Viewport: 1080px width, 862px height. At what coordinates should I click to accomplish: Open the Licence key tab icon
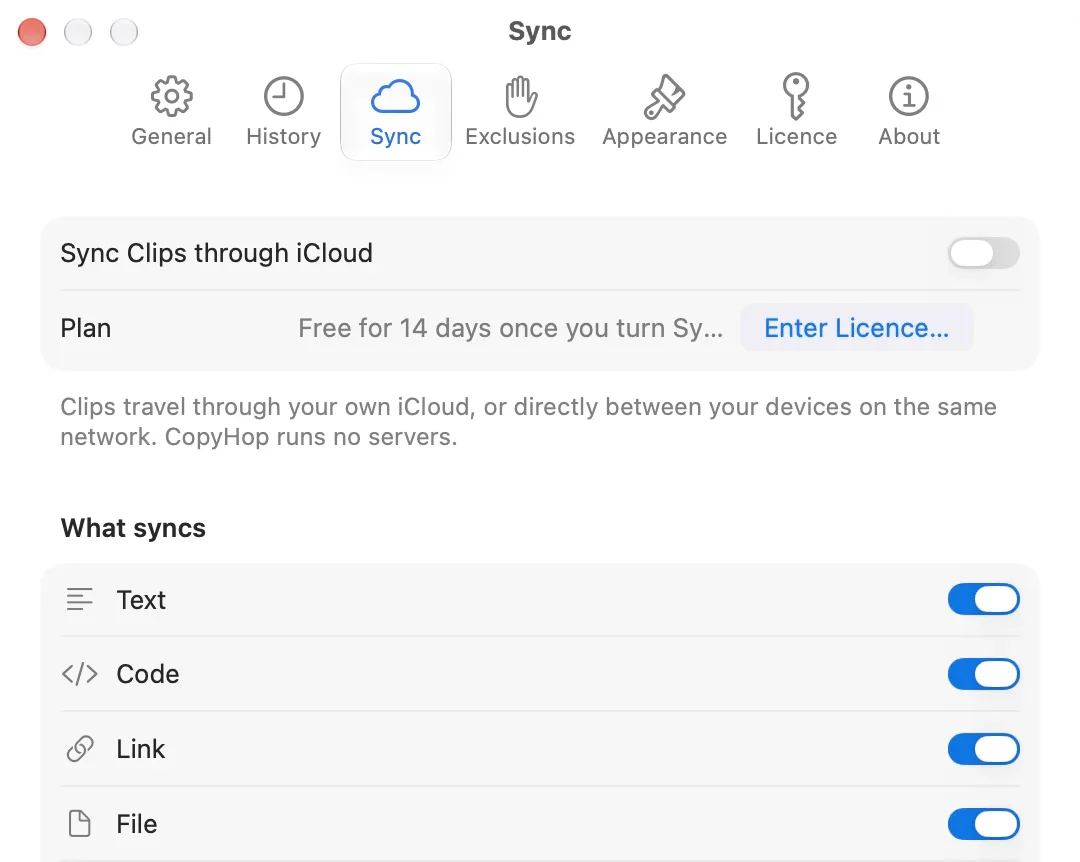point(796,96)
